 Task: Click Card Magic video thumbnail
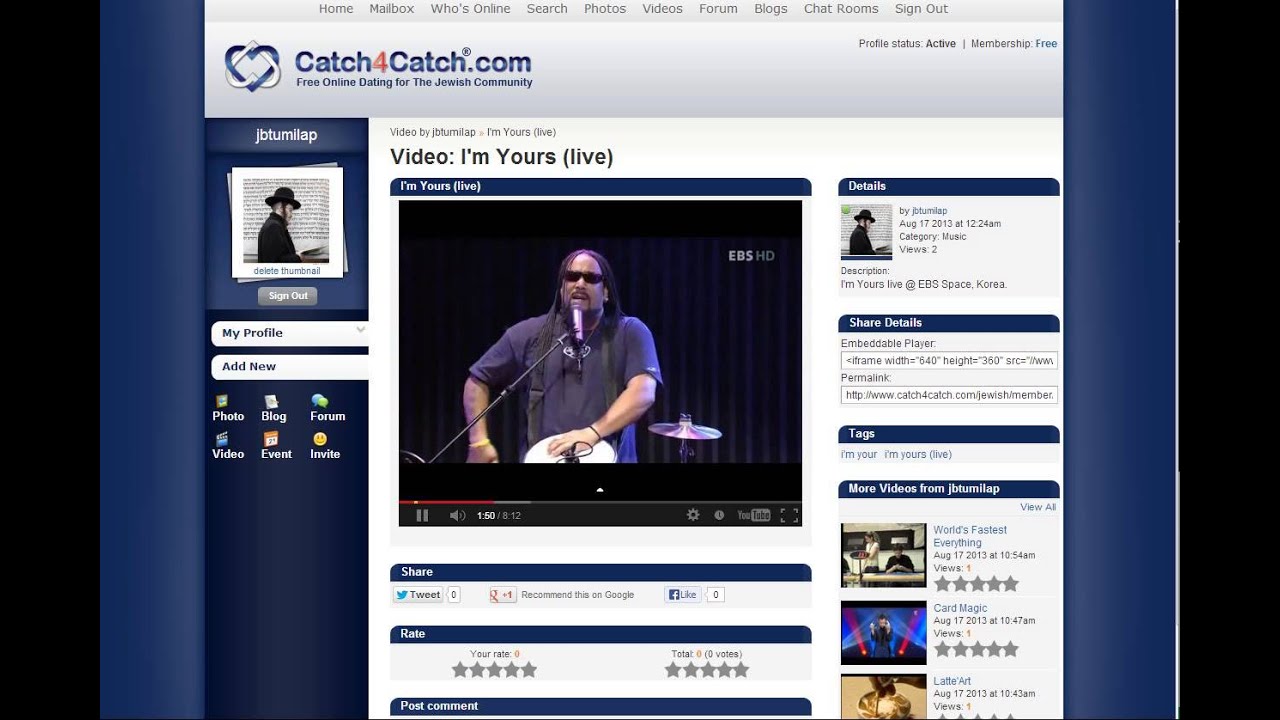pos(884,633)
